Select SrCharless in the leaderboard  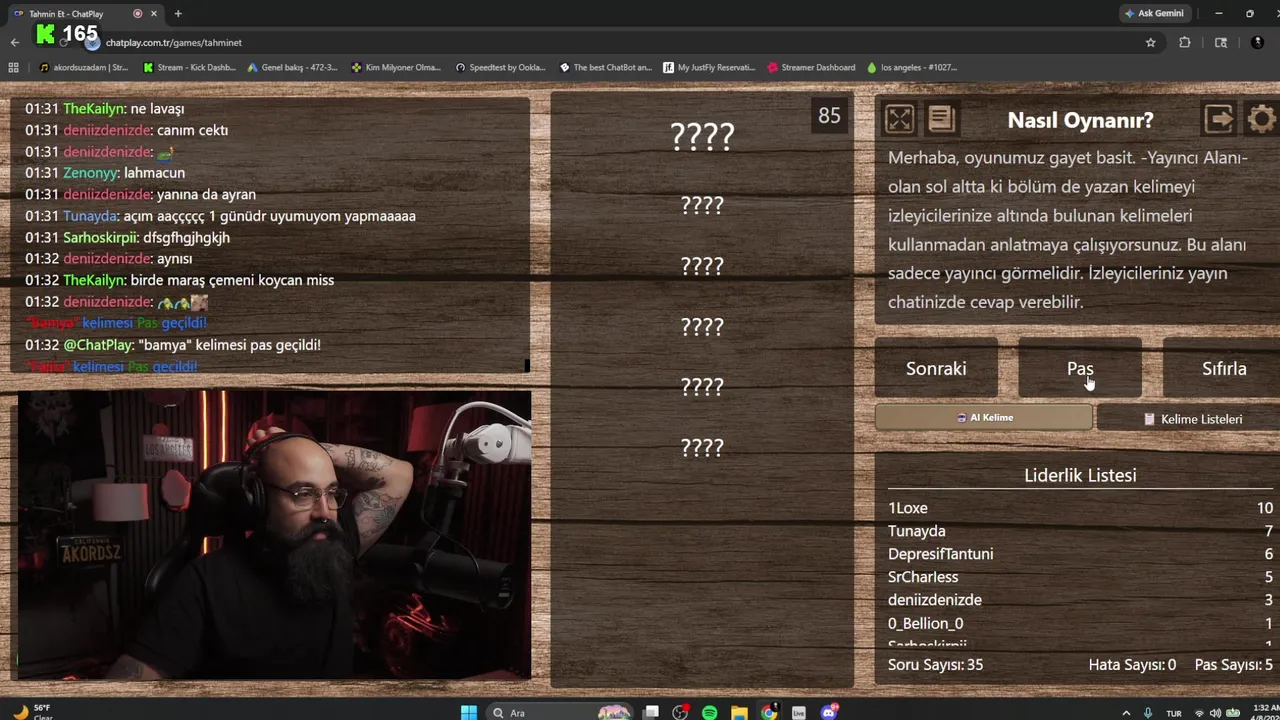1080,577
